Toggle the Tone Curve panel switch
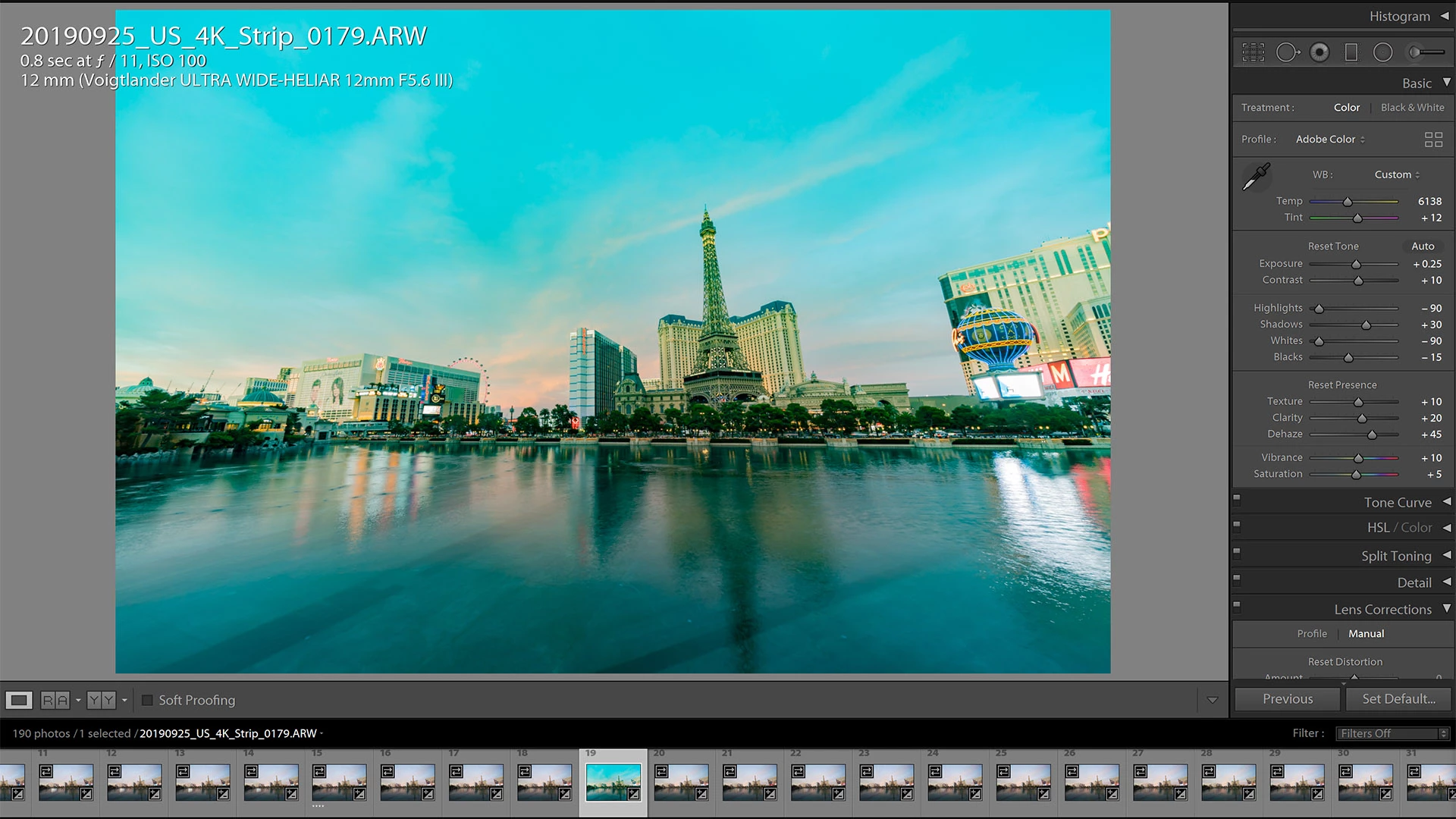1456x819 pixels. 1237,499
